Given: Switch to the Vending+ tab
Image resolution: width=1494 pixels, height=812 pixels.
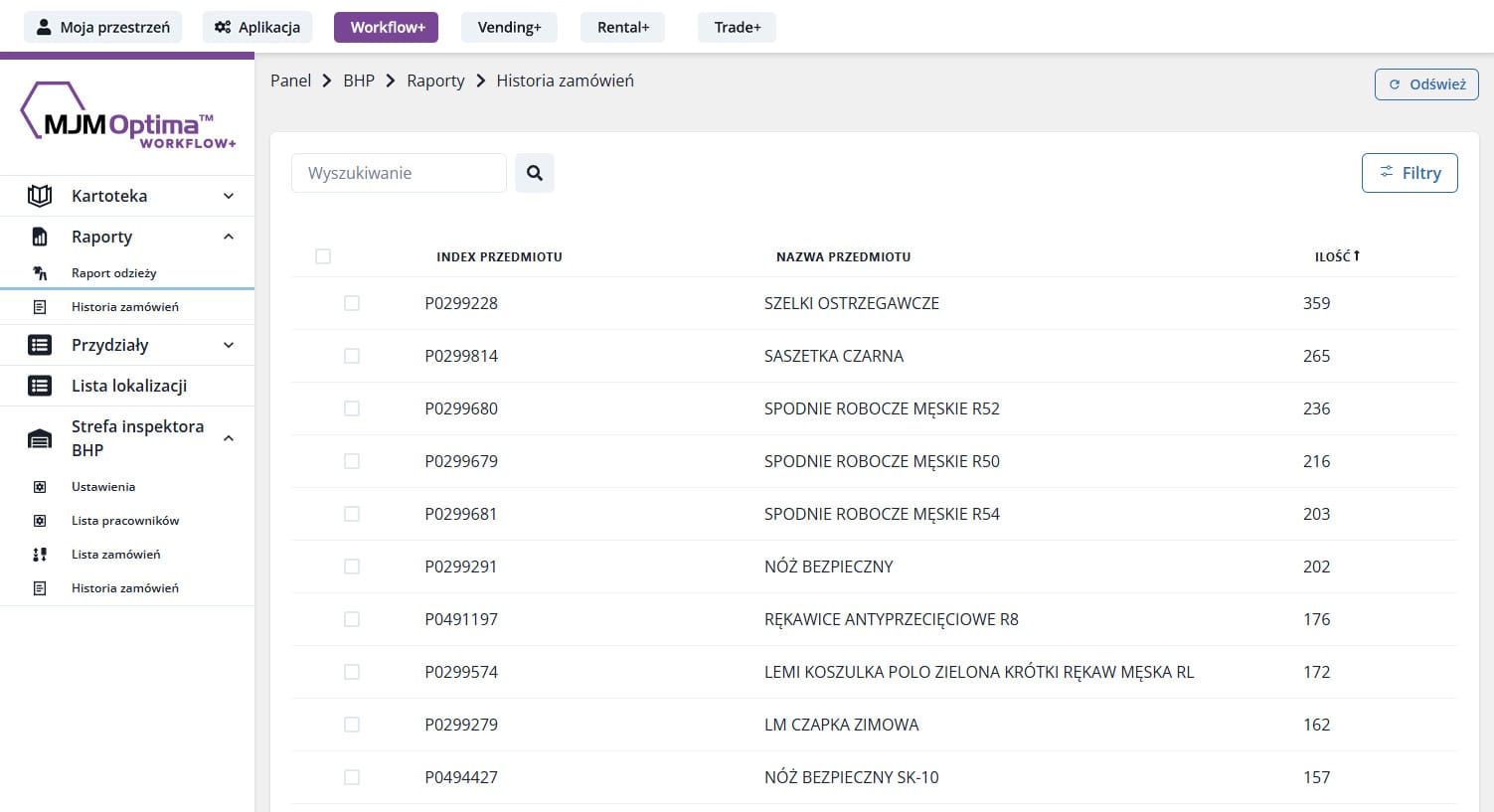Looking at the screenshot, I should 509,27.
